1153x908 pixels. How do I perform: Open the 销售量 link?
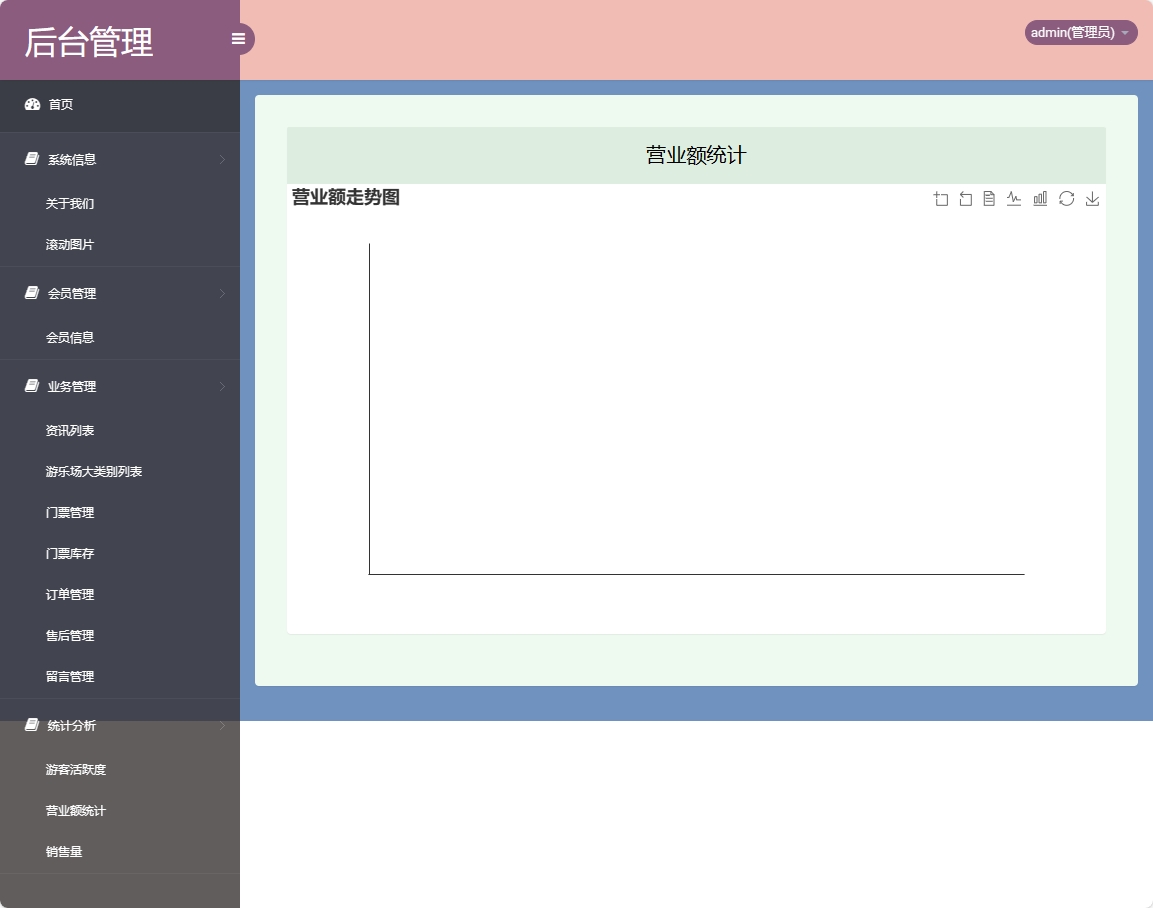(64, 851)
